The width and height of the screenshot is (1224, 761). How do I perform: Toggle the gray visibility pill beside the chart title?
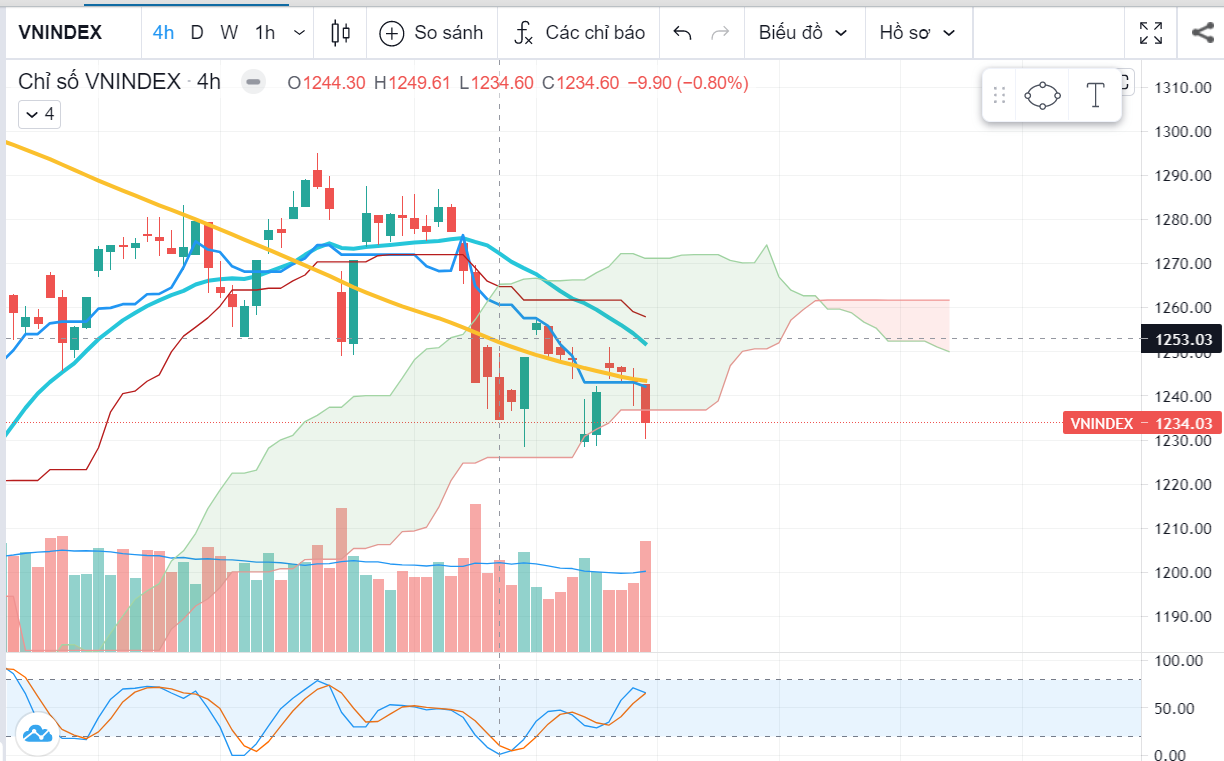254,83
